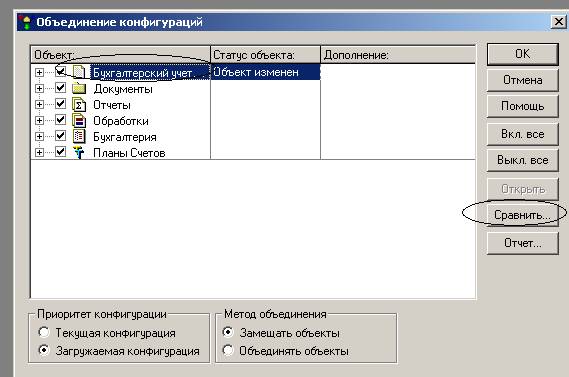This screenshot has width=569, height=377.
Task: Click Вкл. все to enable all
Action: [x=522, y=134]
